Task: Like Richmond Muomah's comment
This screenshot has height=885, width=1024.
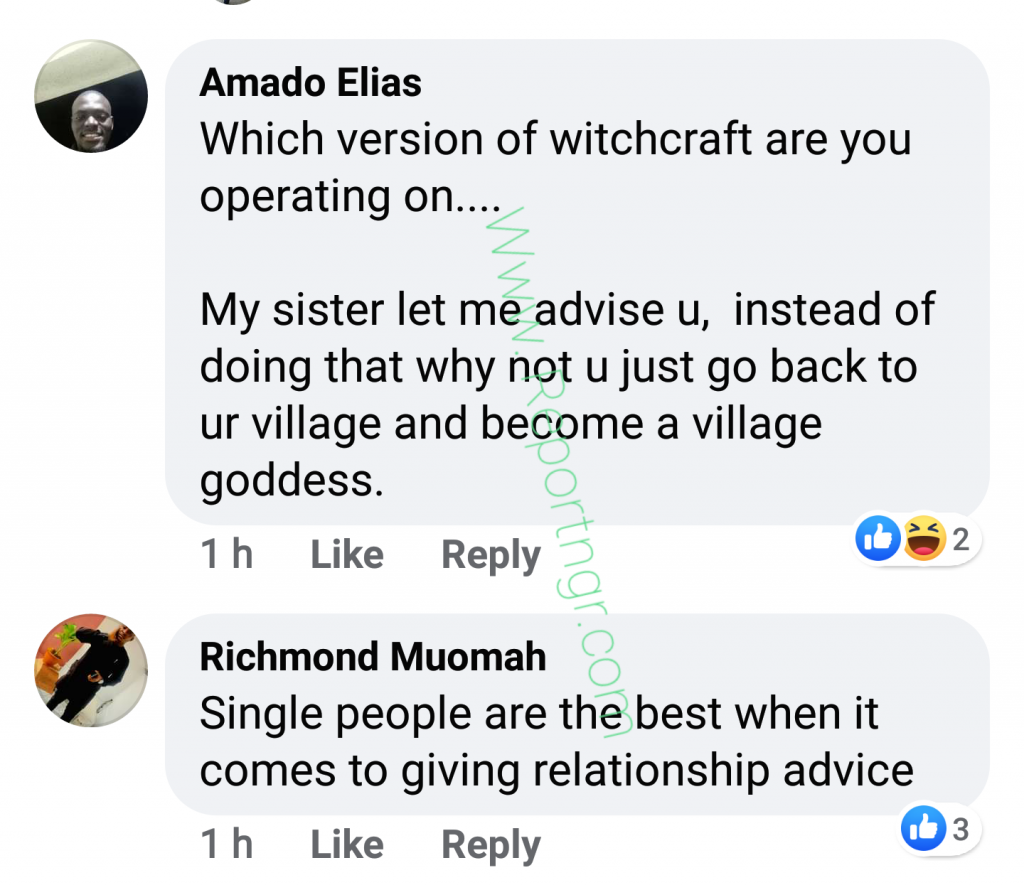Action: (x=347, y=844)
